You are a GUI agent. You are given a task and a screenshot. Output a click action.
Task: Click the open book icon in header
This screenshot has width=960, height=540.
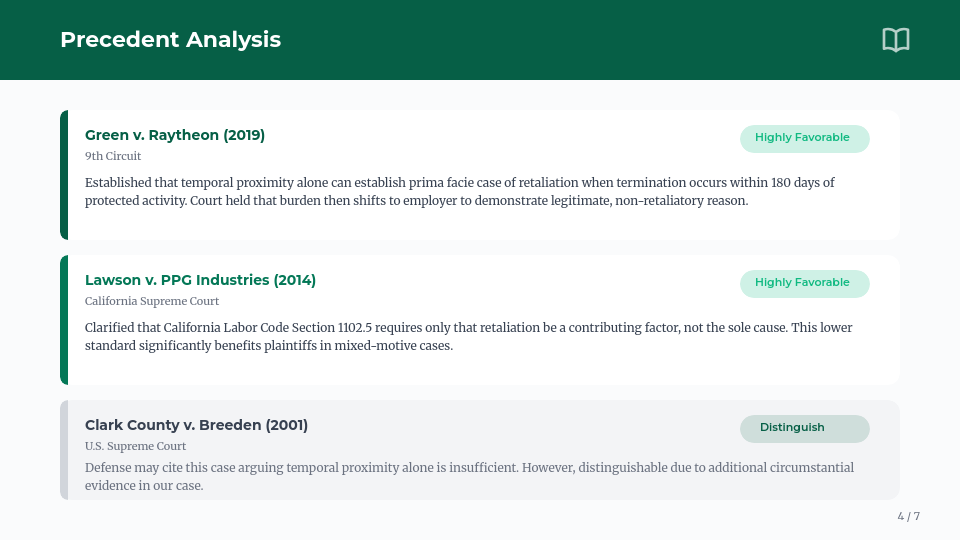tap(895, 40)
